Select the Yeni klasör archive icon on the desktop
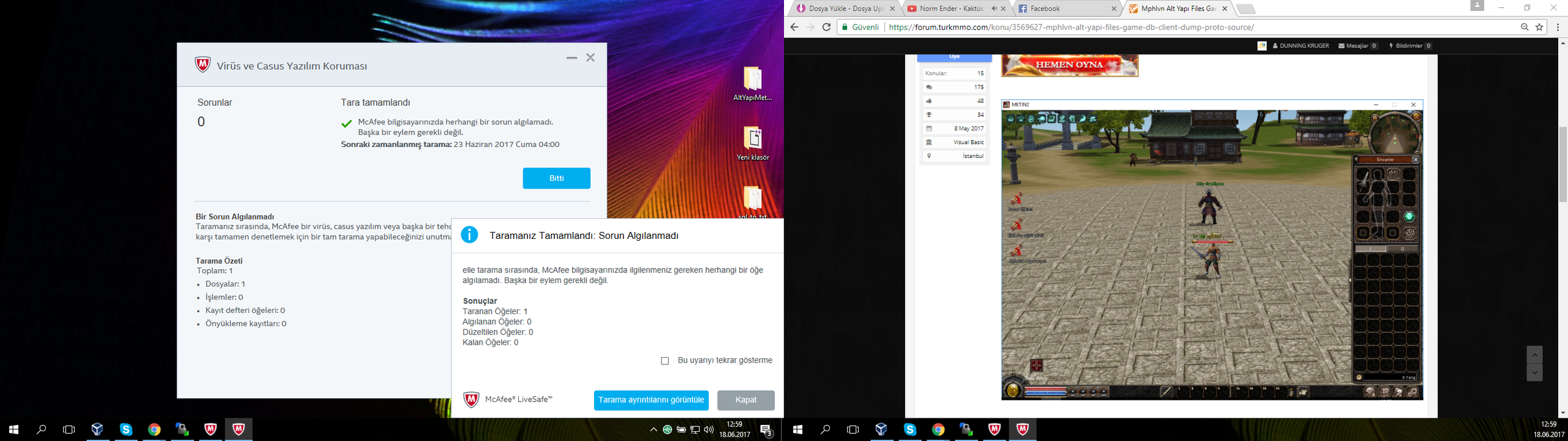Viewport: 1568px width, 441px height. [x=753, y=143]
